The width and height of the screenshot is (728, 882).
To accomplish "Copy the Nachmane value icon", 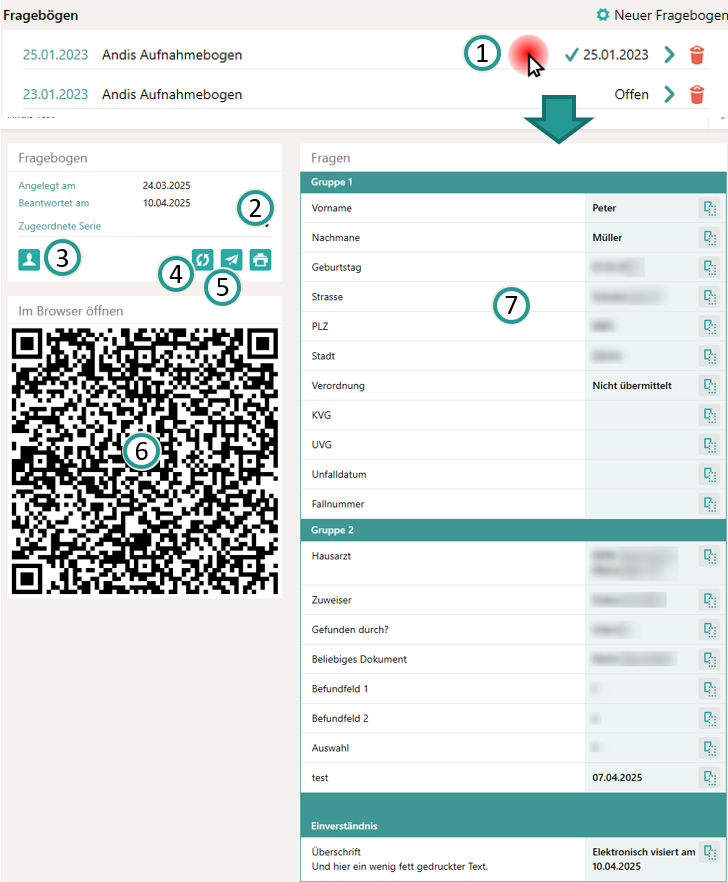I will tap(709, 238).
